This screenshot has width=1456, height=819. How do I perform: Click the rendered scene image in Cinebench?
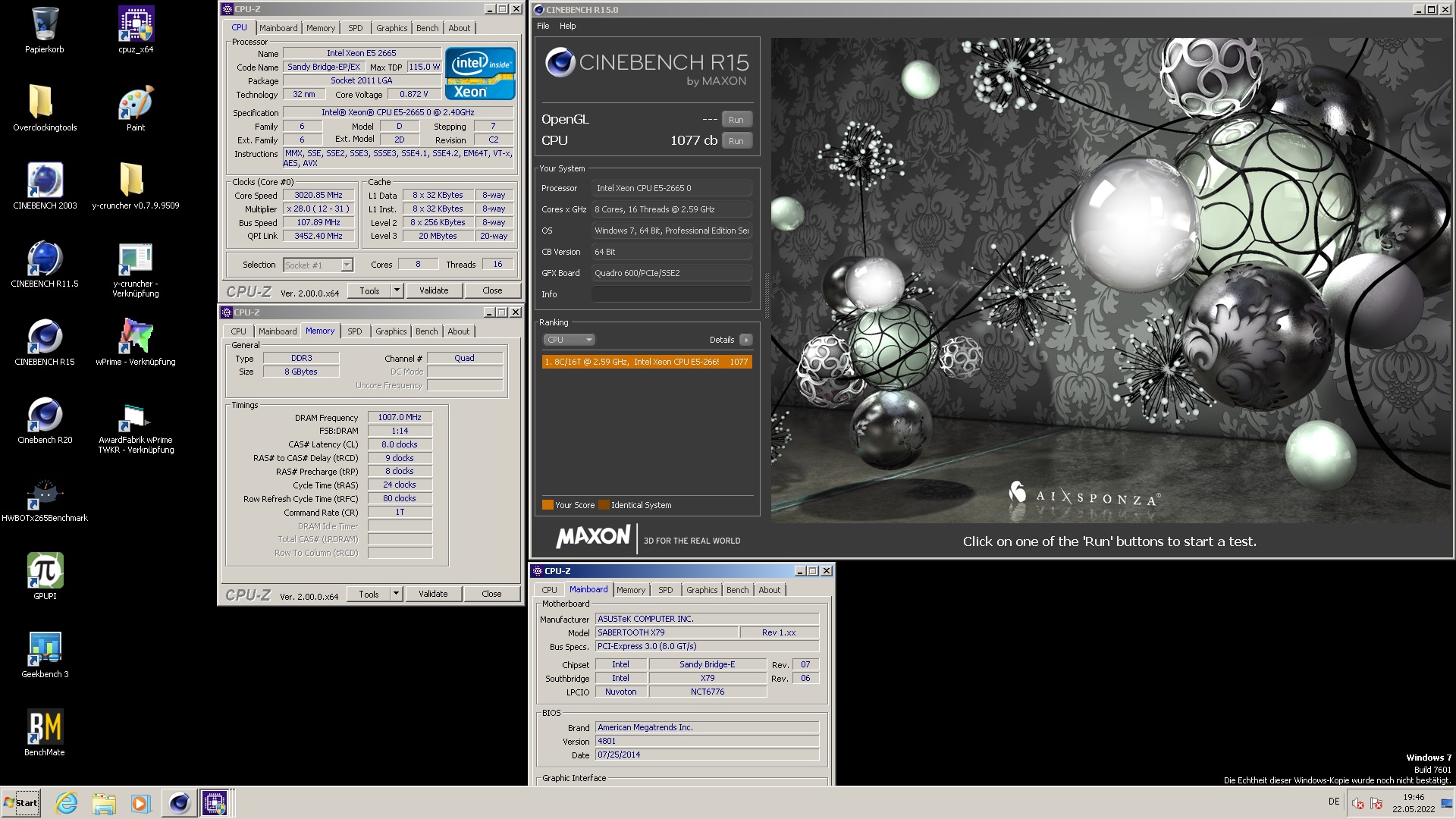[x=1111, y=280]
